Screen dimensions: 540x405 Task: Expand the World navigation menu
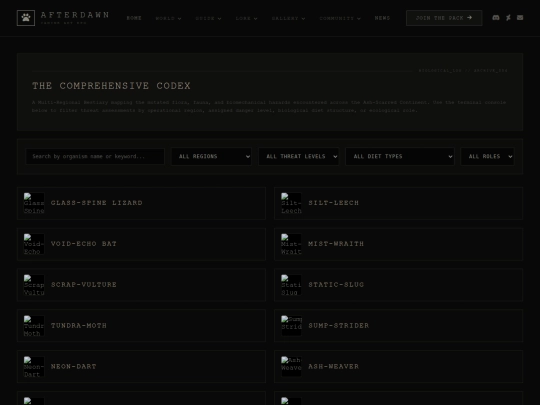(x=168, y=18)
